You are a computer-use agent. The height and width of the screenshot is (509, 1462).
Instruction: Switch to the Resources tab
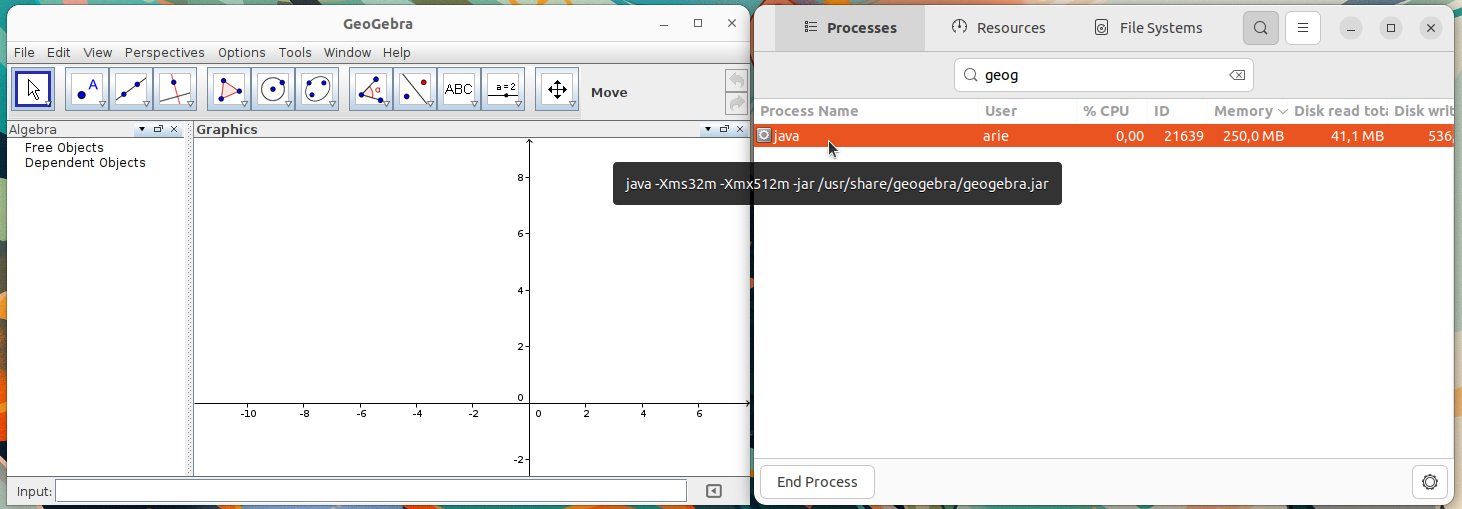[x=998, y=28]
